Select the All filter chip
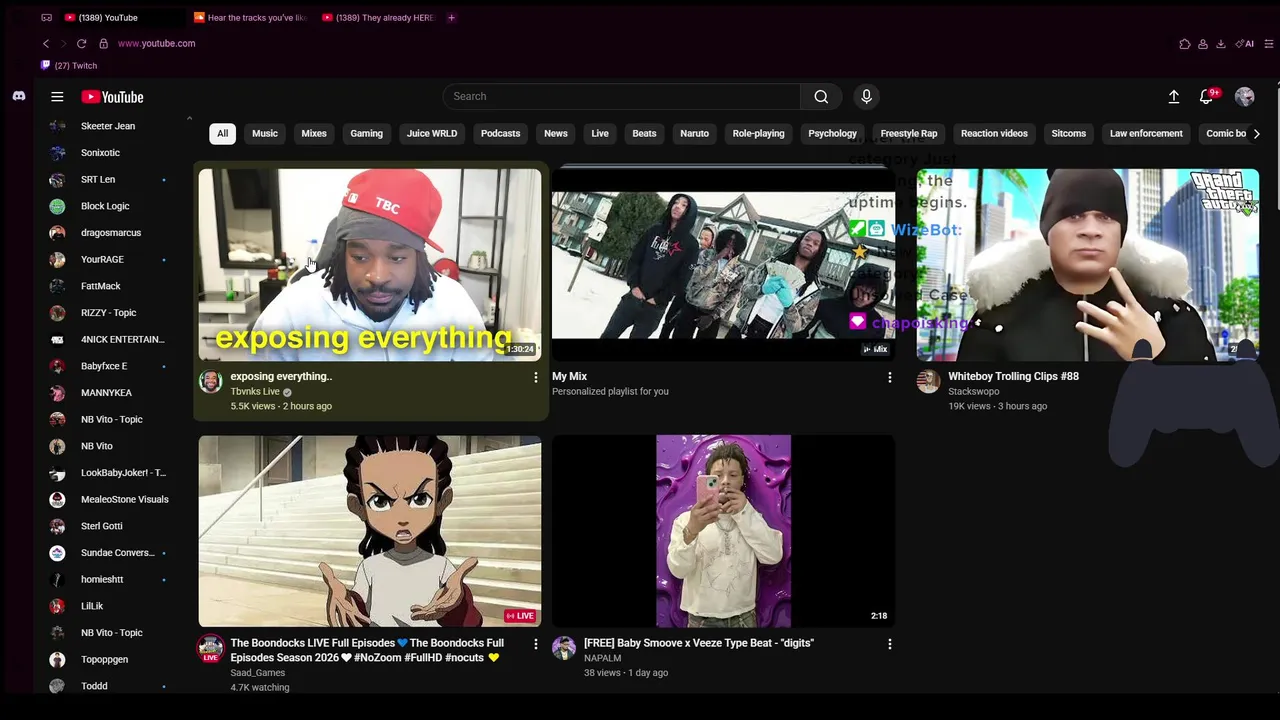Viewport: 1280px width, 720px height. 222,133
